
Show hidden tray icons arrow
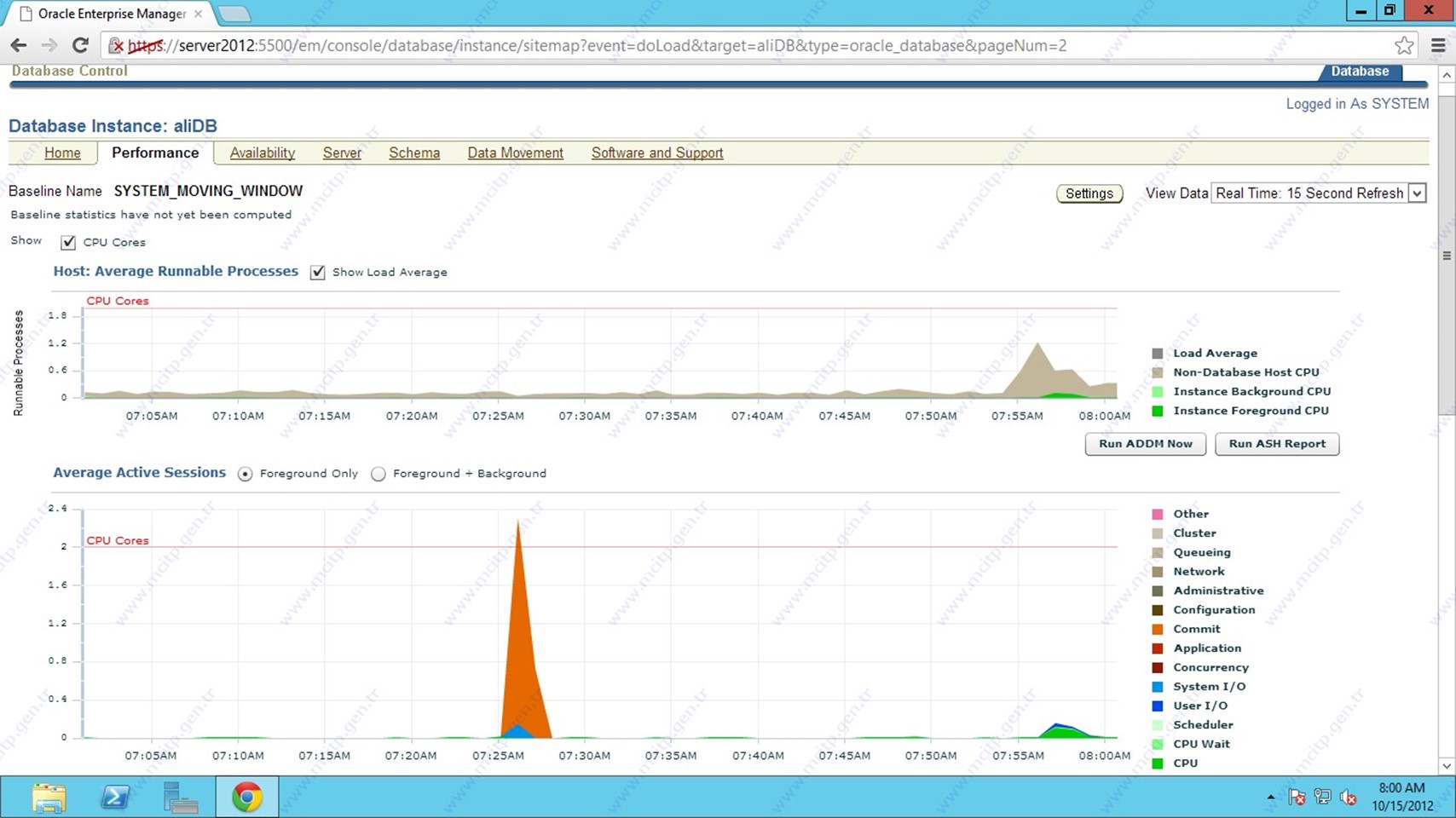(1271, 798)
